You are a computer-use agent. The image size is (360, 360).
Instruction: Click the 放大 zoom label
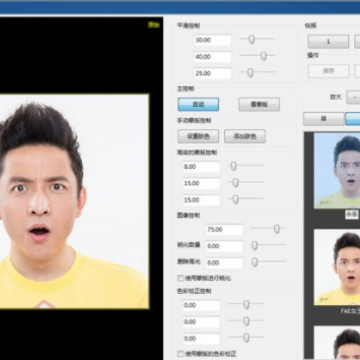(x=336, y=97)
